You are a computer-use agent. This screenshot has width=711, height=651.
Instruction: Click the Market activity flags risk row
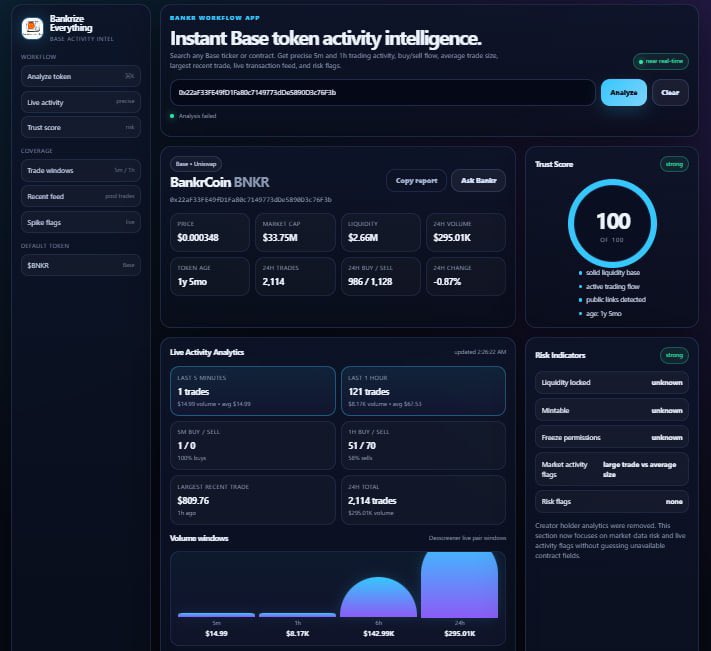612,469
